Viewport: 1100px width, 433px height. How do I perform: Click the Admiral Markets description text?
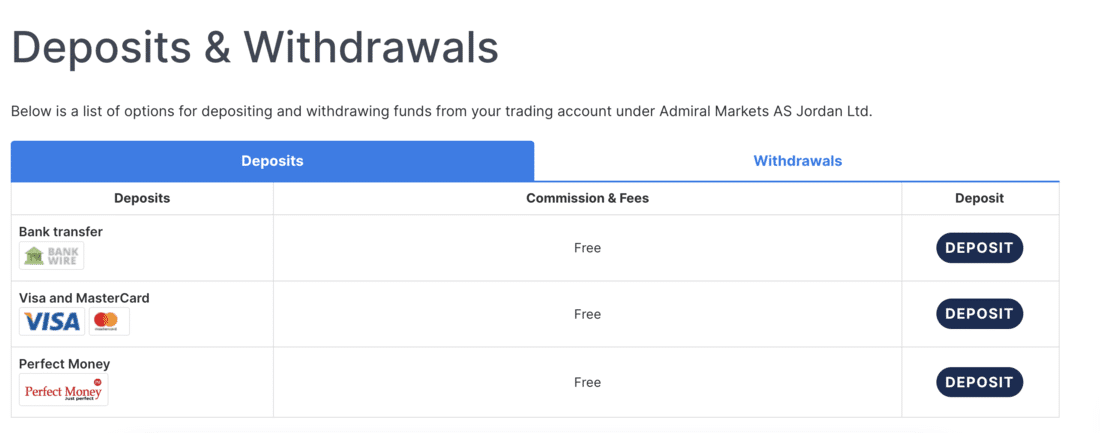[441, 112]
